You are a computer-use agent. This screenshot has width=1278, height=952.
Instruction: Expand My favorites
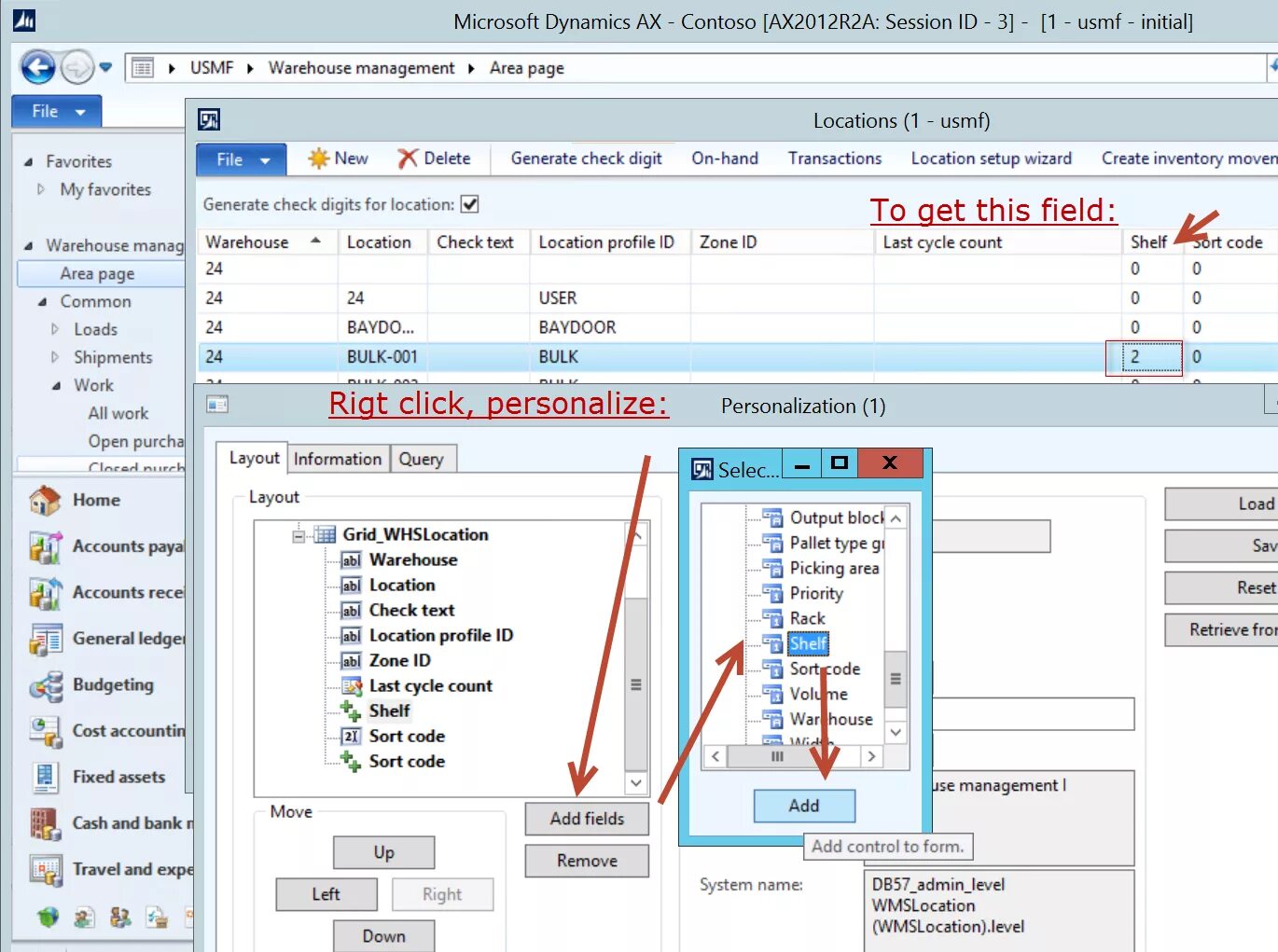click(41, 189)
